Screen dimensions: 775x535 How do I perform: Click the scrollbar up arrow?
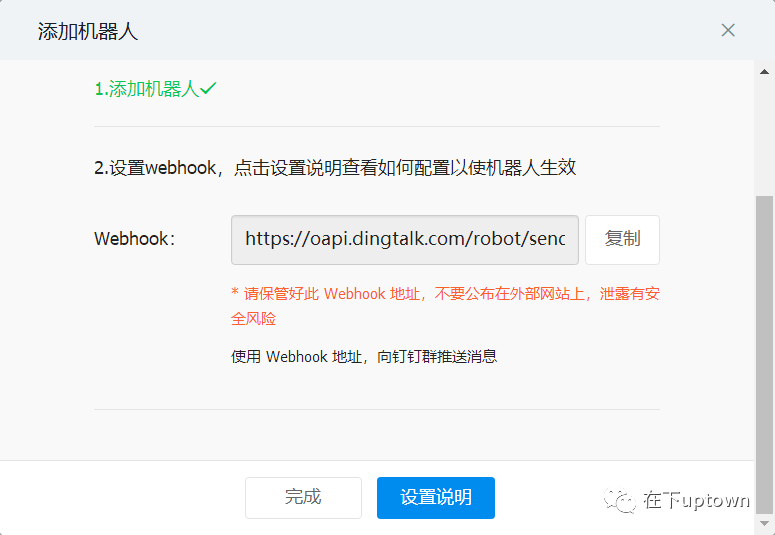(x=764, y=72)
